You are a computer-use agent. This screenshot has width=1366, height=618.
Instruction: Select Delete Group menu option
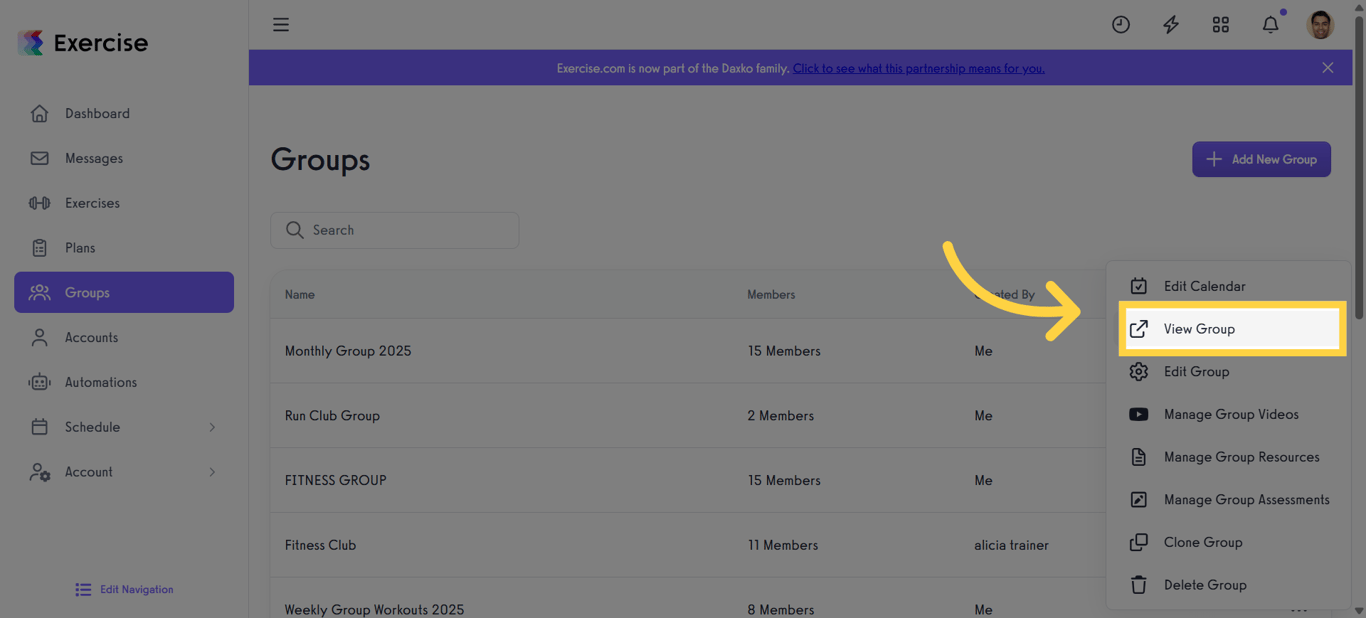coord(1228,585)
